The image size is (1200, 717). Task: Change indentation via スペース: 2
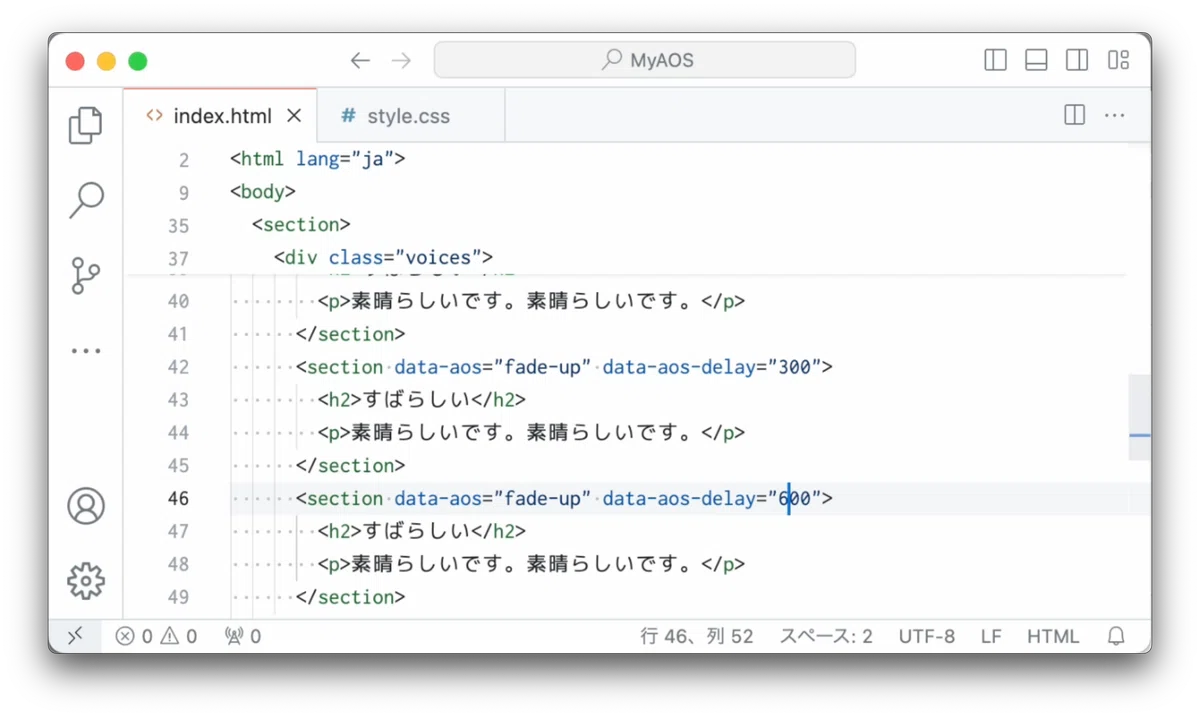point(826,636)
